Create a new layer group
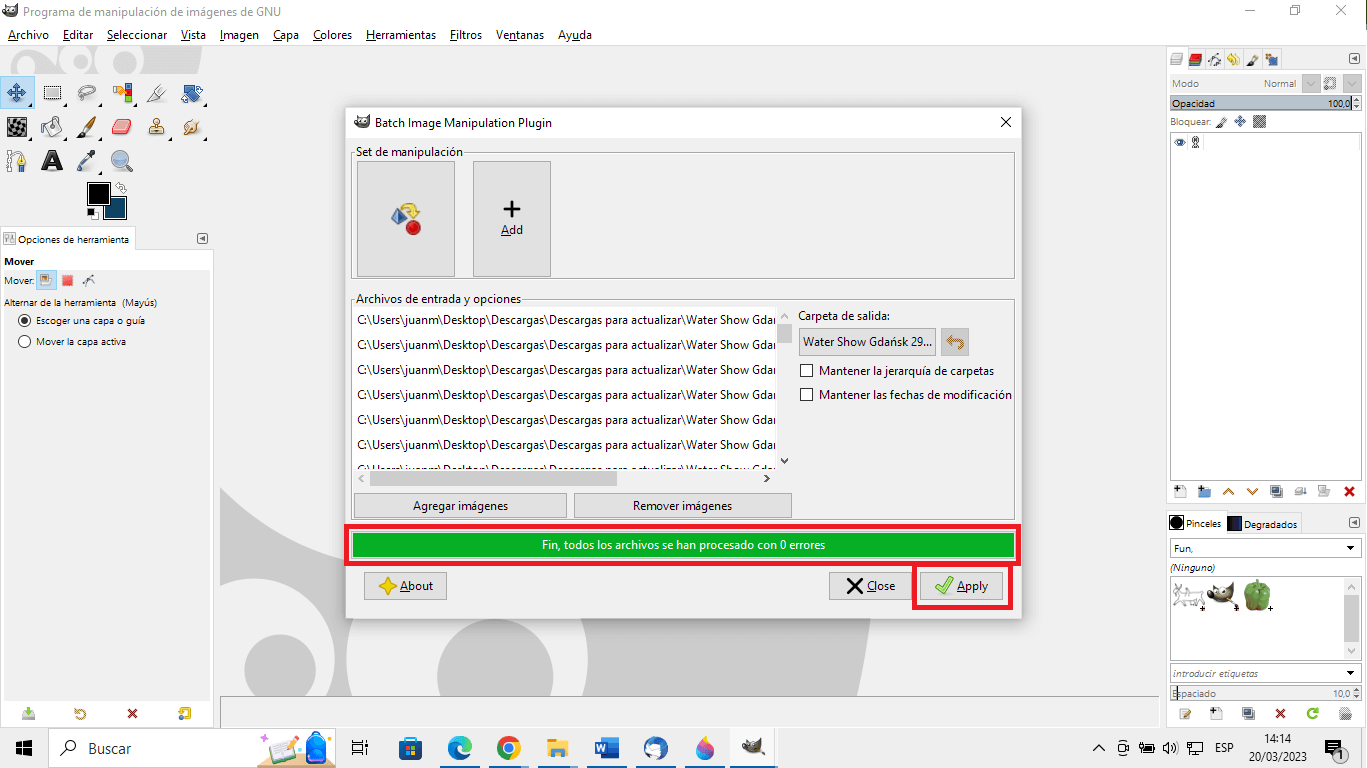Image resolution: width=1367 pixels, height=768 pixels. point(1204,491)
